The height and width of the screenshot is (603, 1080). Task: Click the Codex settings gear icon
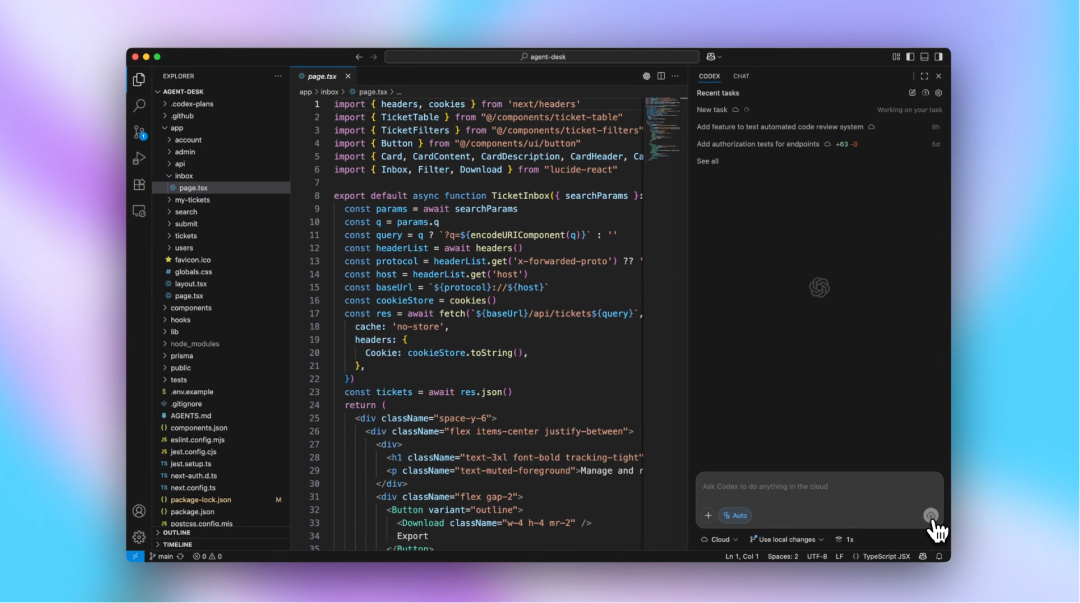(939, 93)
